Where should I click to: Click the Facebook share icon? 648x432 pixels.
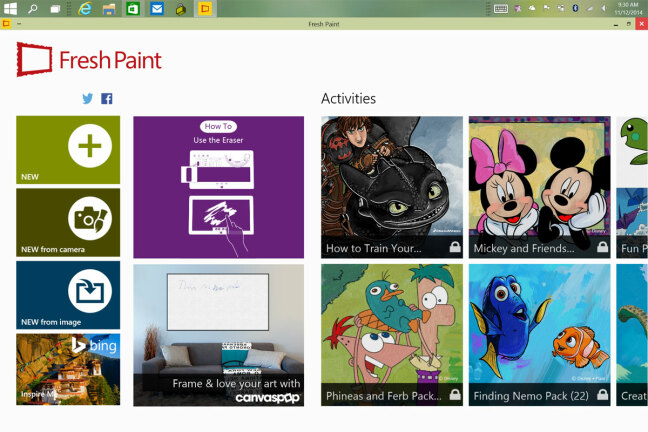click(106, 99)
